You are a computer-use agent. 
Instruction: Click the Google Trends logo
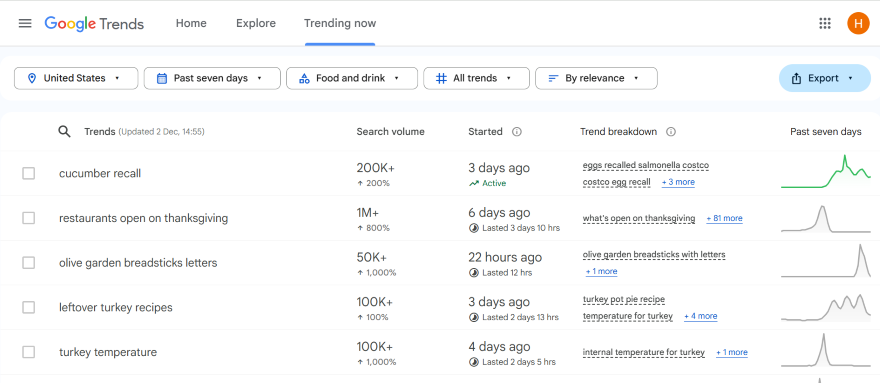coord(94,24)
